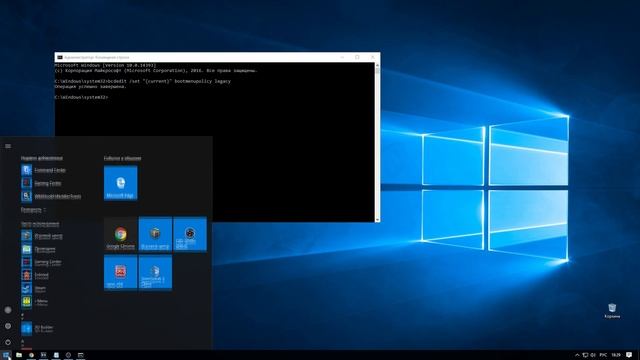Launch the Google Chrome tile

coord(120,234)
